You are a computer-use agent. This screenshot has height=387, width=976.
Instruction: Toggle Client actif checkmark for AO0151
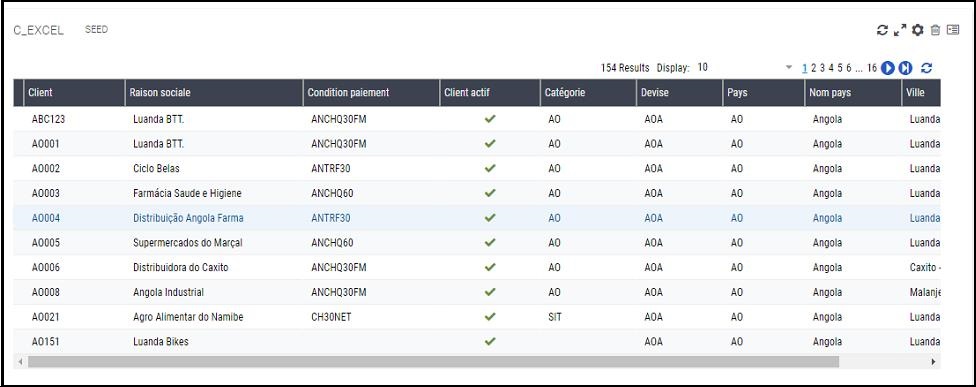[490, 341]
